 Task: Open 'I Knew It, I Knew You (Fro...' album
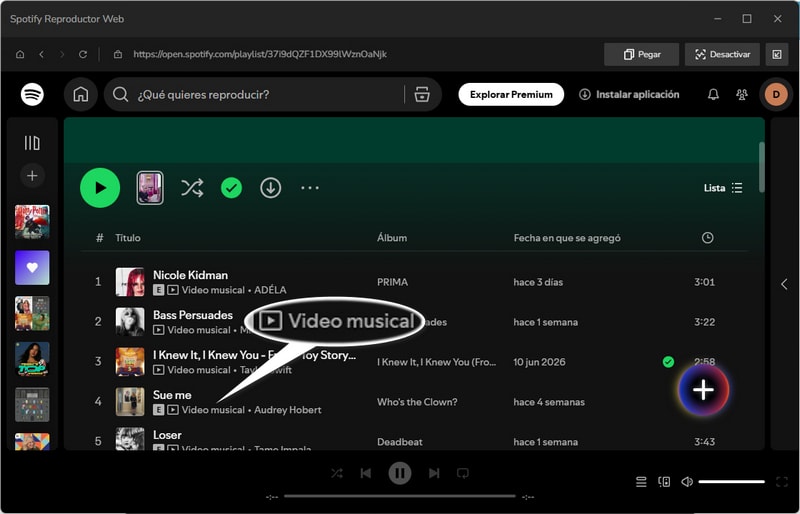coord(436,362)
